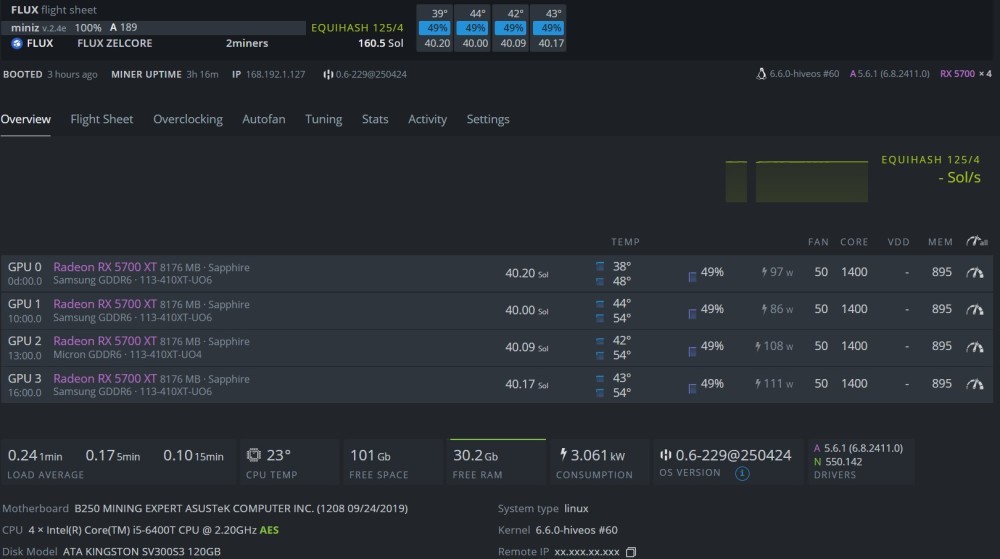Click GPU 0 core temperature icon at 38°
The height and width of the screenshot is (559, 1000).
tap(599, 266)
